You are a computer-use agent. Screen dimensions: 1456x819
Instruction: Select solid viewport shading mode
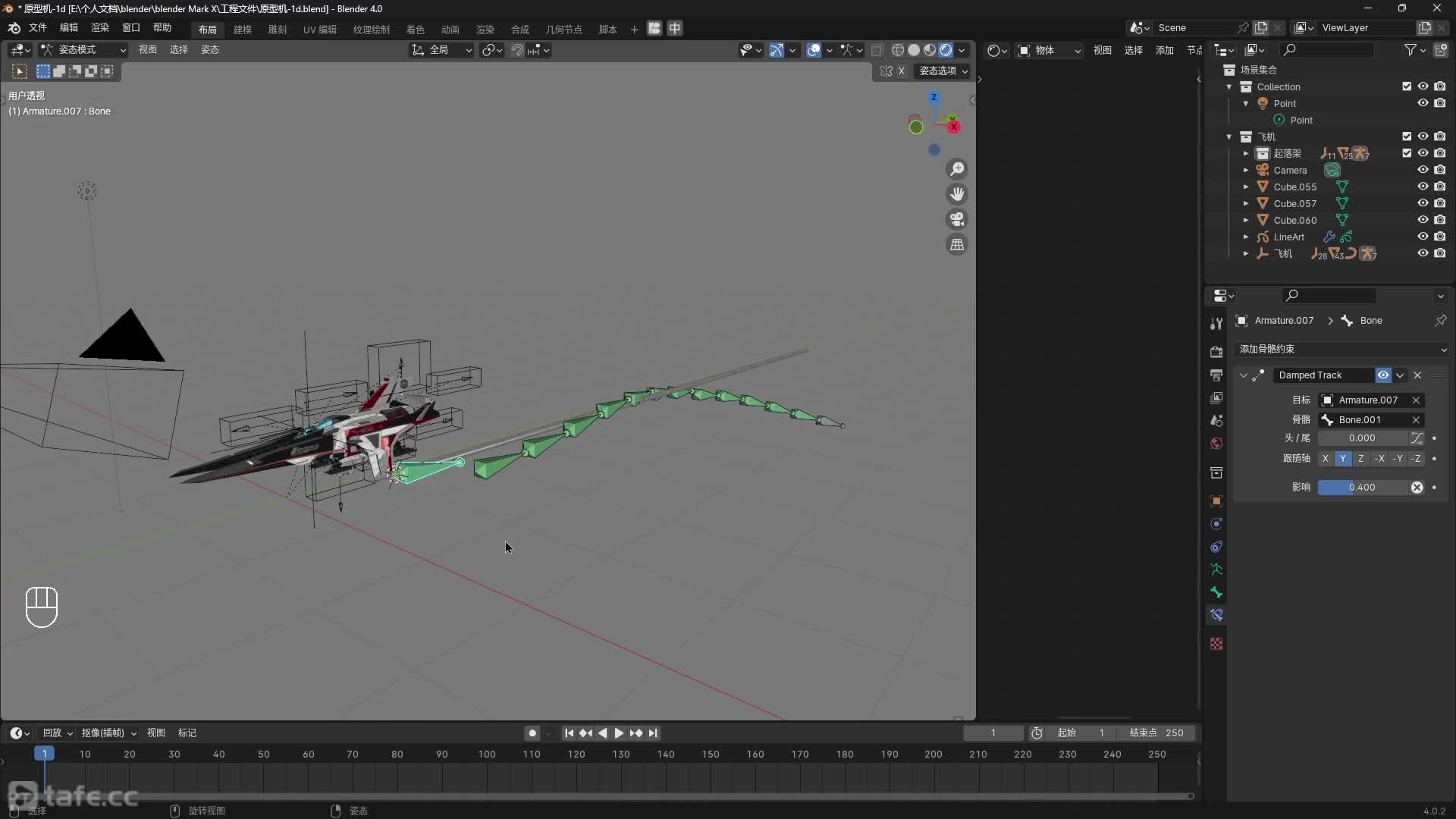click(914, 50)
